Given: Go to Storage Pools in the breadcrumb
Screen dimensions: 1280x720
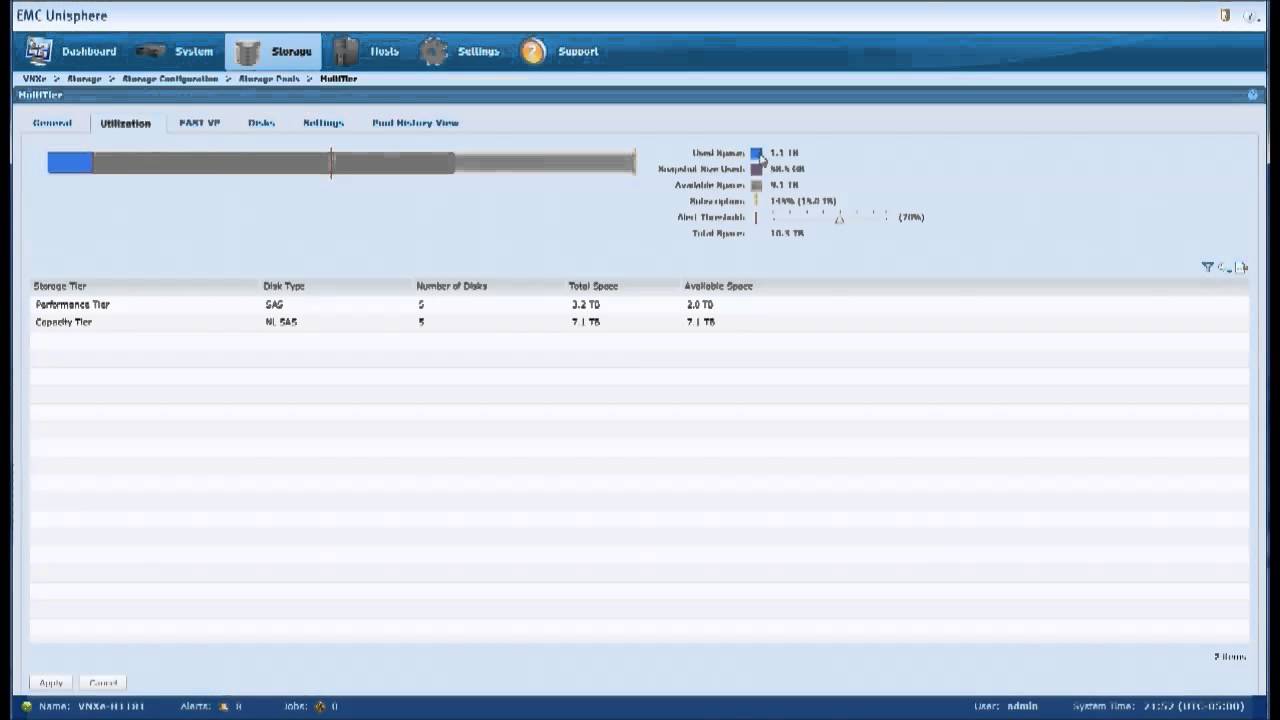Looking at the screenshot, I should [269, 78].
